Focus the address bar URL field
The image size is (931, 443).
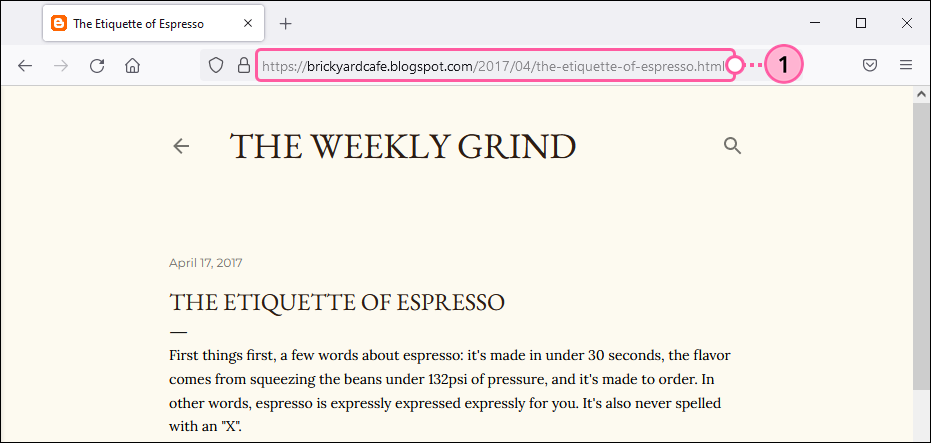point(495,66)
